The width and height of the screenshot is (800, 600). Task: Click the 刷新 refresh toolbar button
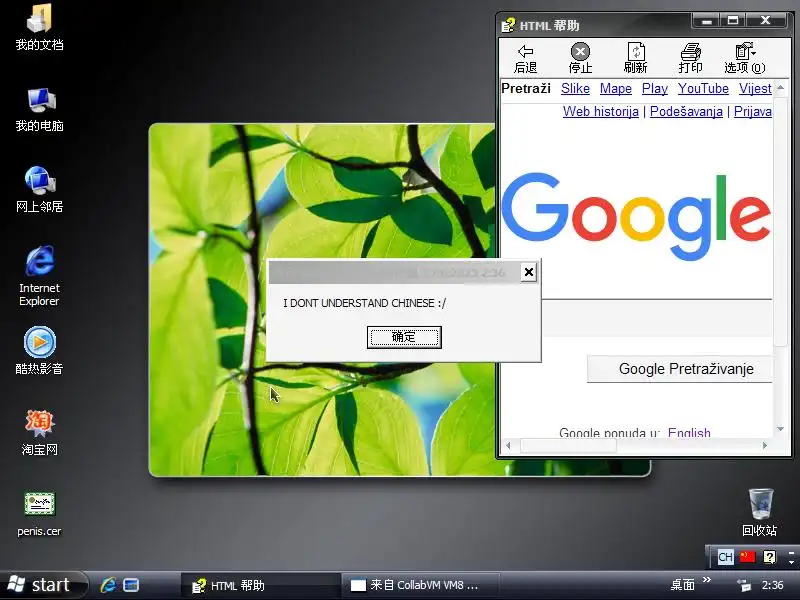click(636, 59)
